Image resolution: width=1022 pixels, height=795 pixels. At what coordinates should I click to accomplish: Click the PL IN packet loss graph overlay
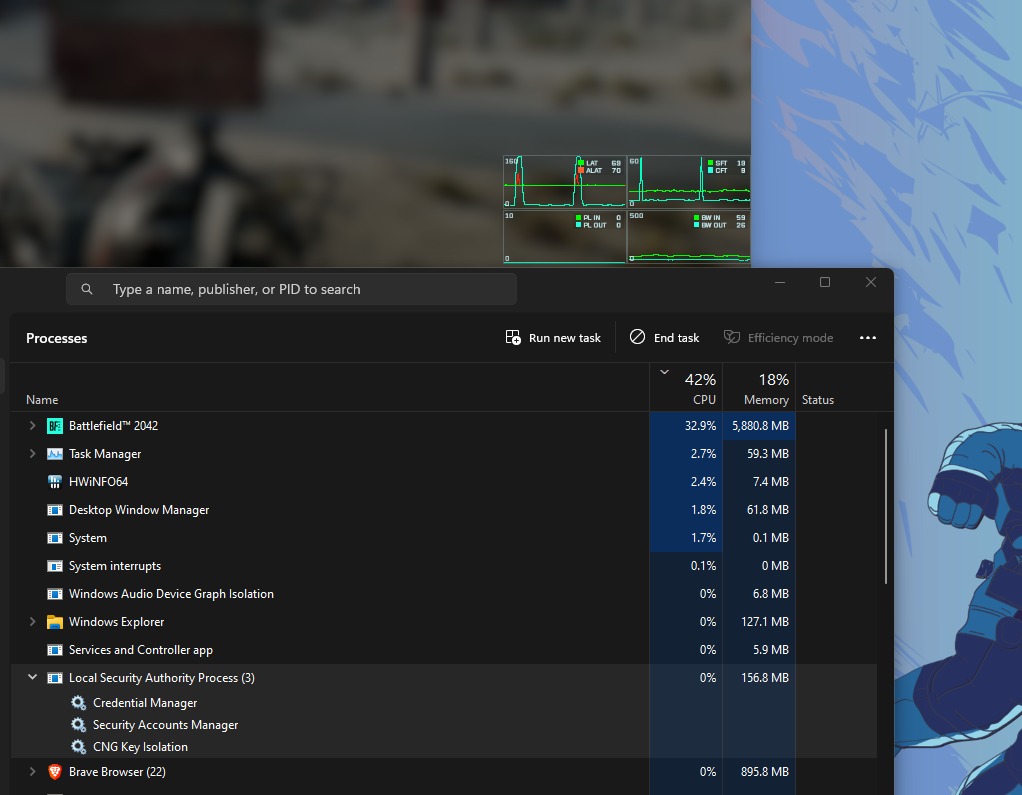point(564,237)
